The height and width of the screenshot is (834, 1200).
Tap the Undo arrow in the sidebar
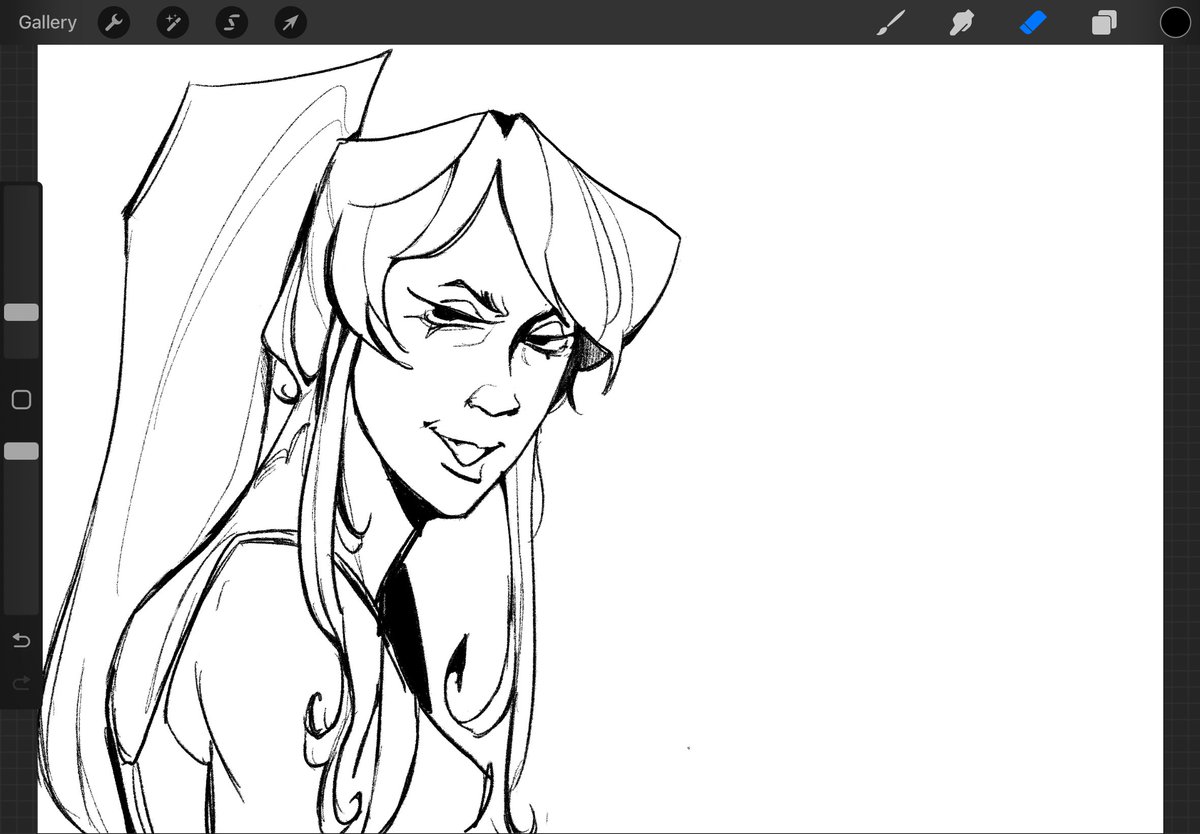(x=21, y=640)
